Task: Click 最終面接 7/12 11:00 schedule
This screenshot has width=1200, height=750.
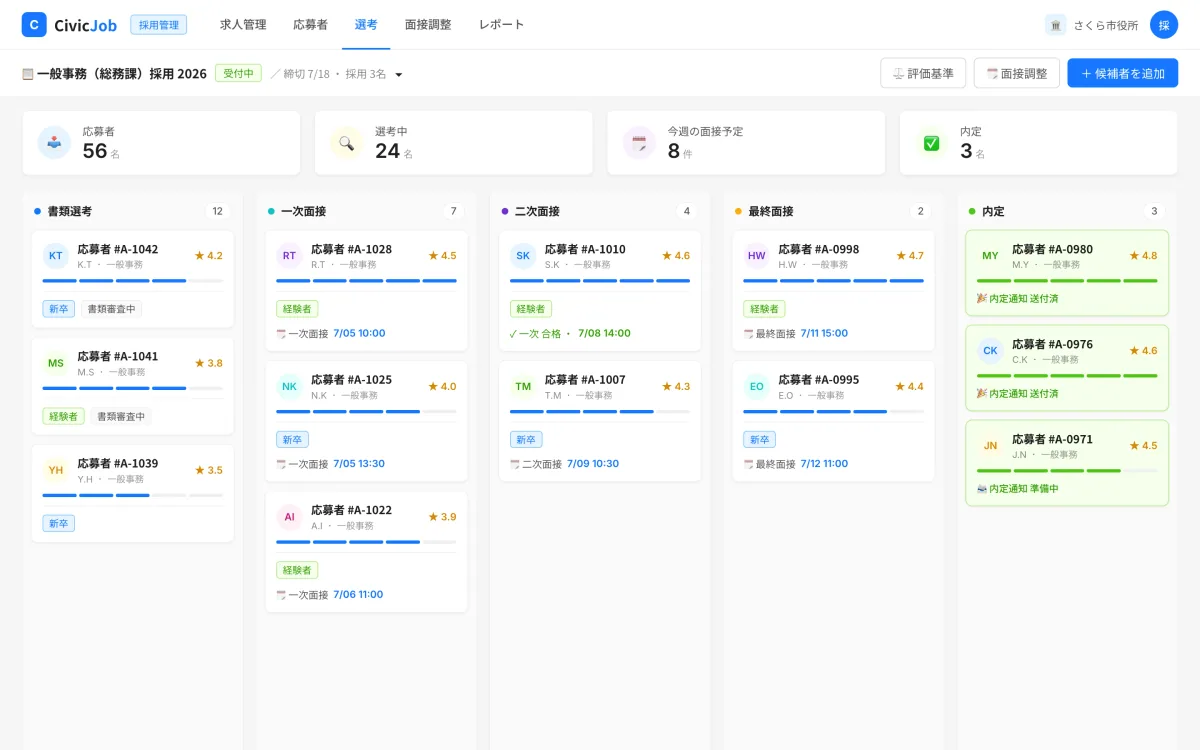Action: pyautogui.click(x=796, y=464)
